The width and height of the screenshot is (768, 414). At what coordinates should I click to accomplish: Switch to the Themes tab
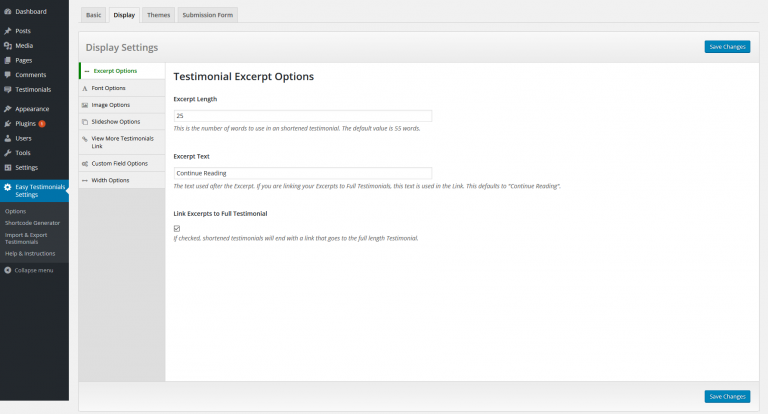pos(158,16)
